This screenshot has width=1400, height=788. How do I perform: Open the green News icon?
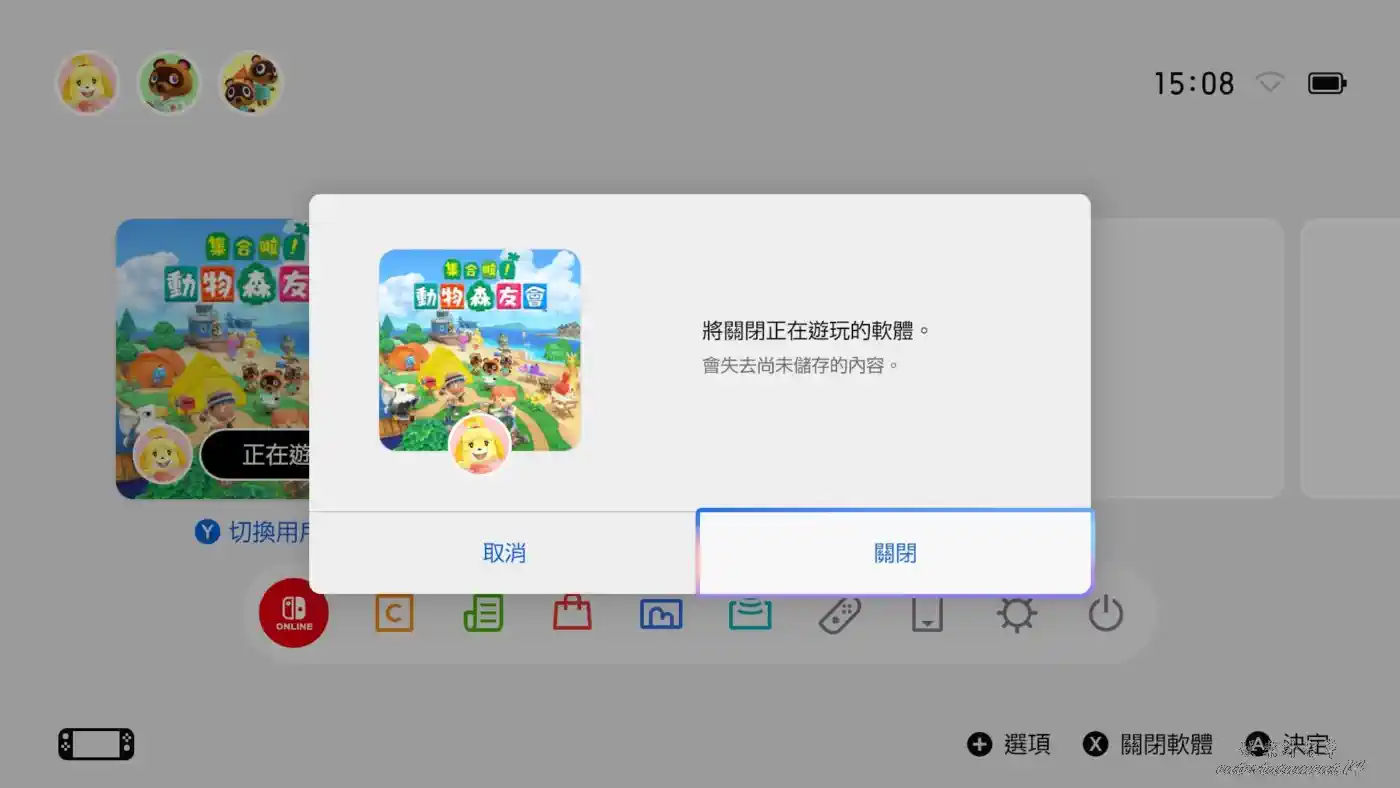click(x=483, y=613)
